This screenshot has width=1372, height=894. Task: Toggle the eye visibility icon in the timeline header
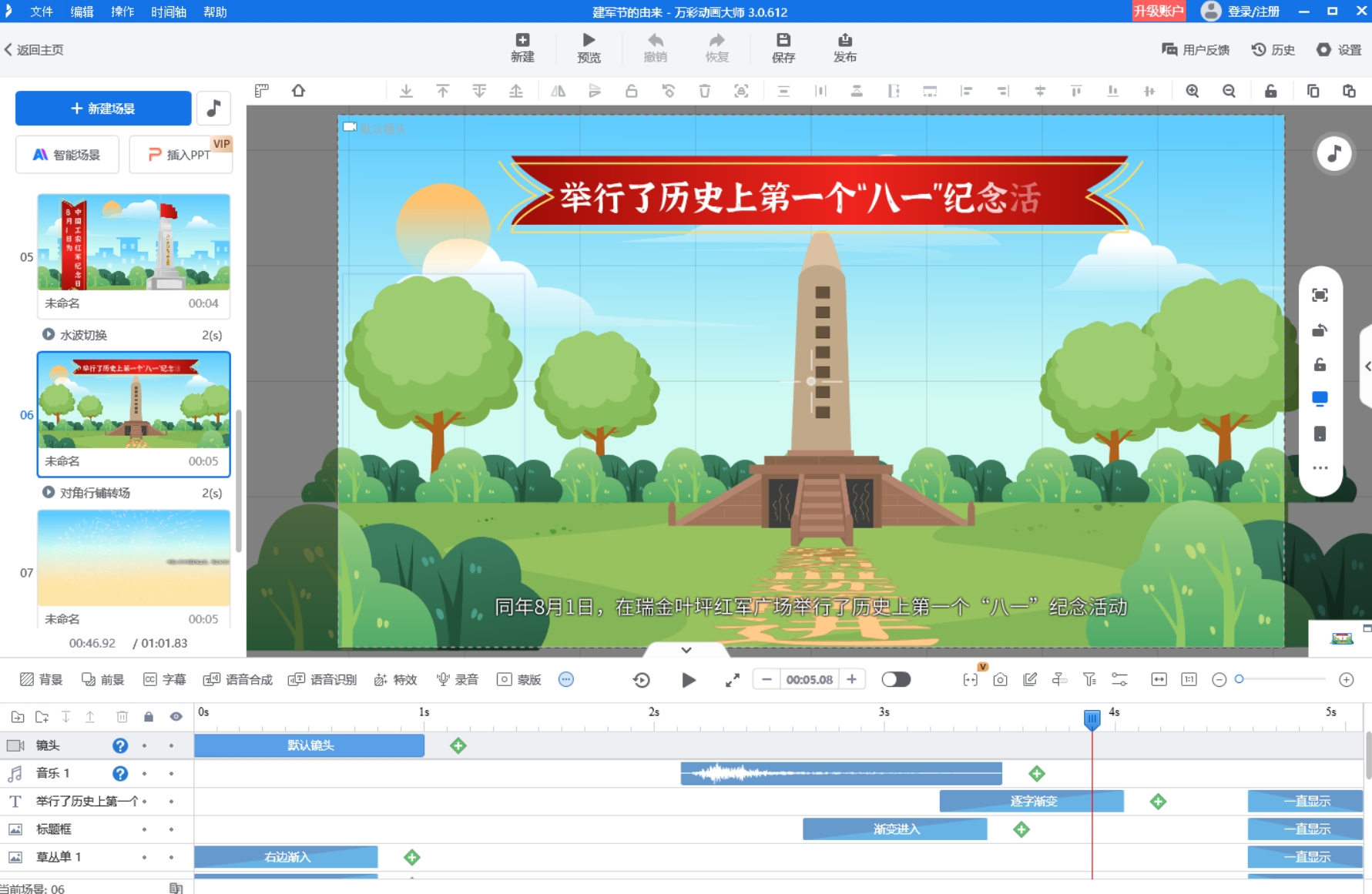click(x=176, y=717)
